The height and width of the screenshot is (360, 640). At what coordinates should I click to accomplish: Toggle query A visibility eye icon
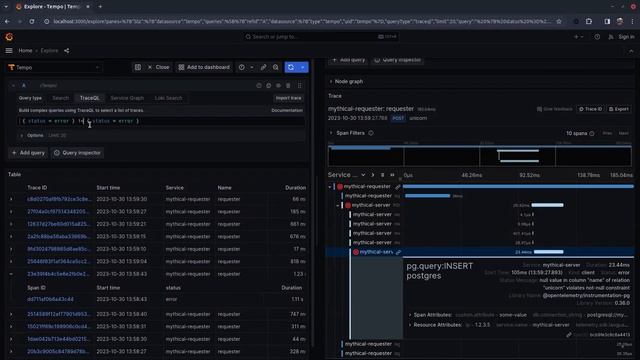pyautogui.click(x=278, y=85)
